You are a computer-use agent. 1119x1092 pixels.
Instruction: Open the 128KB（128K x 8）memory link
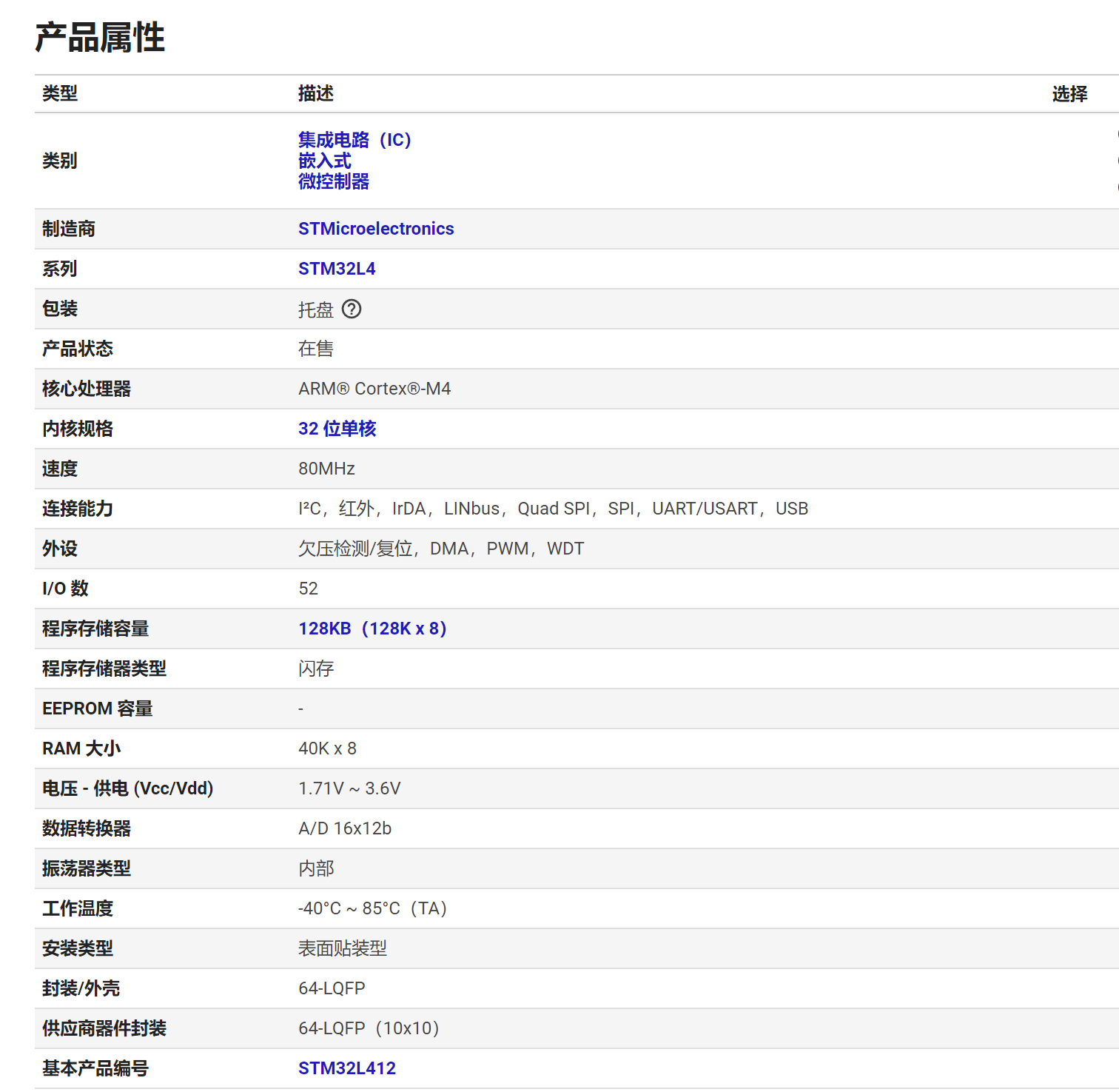click(x=372, y=629)
